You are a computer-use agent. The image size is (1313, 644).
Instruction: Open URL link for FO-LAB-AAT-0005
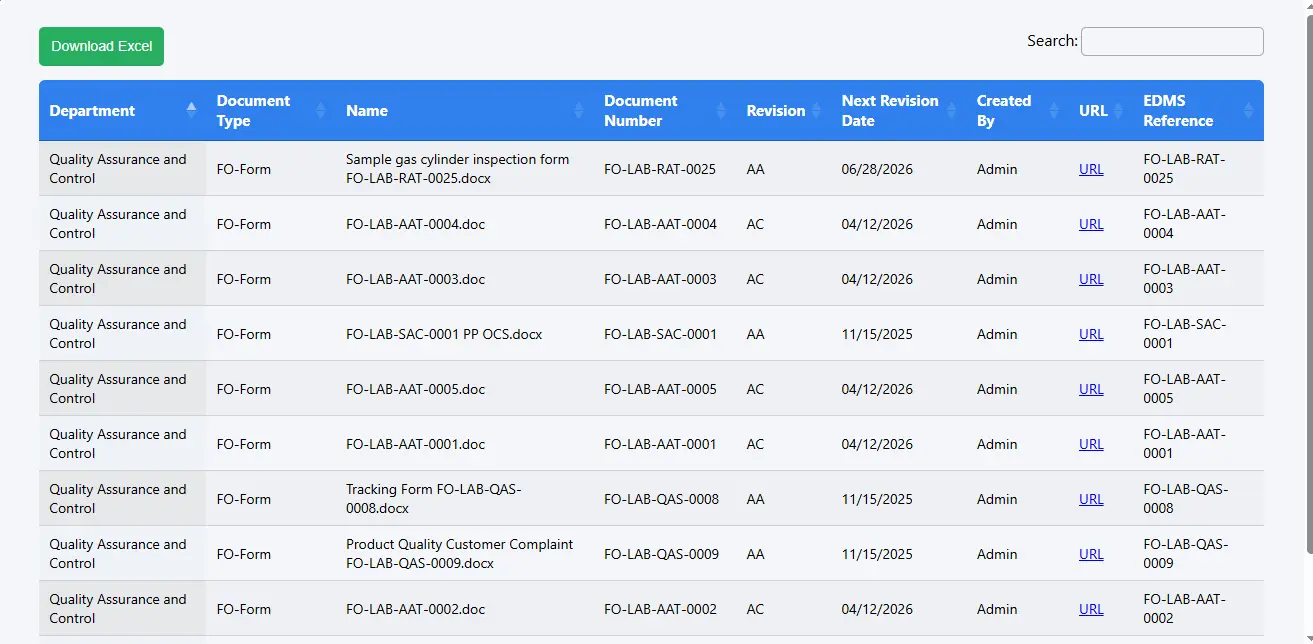point(1091,389)
